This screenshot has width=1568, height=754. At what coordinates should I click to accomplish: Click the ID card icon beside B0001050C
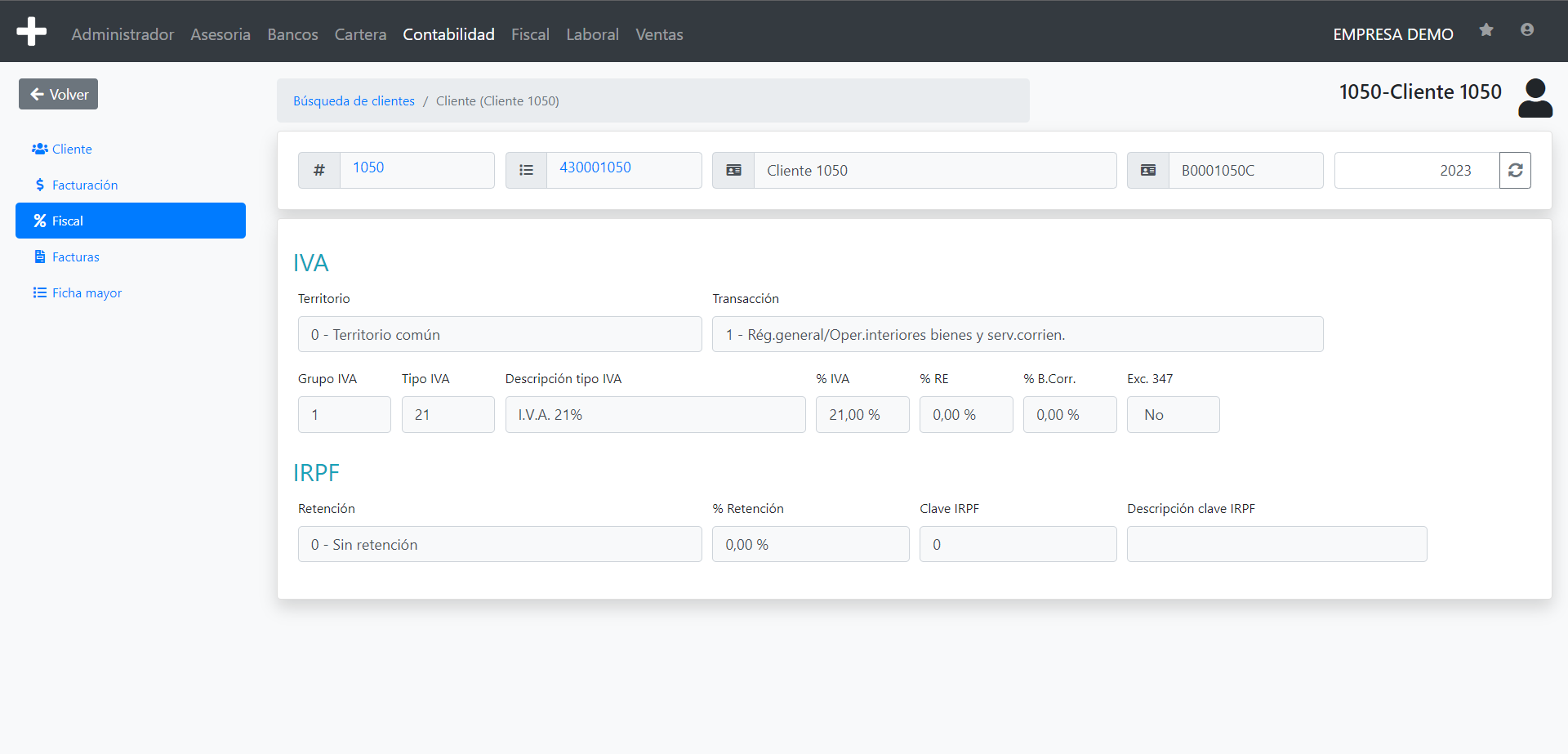1148,170
